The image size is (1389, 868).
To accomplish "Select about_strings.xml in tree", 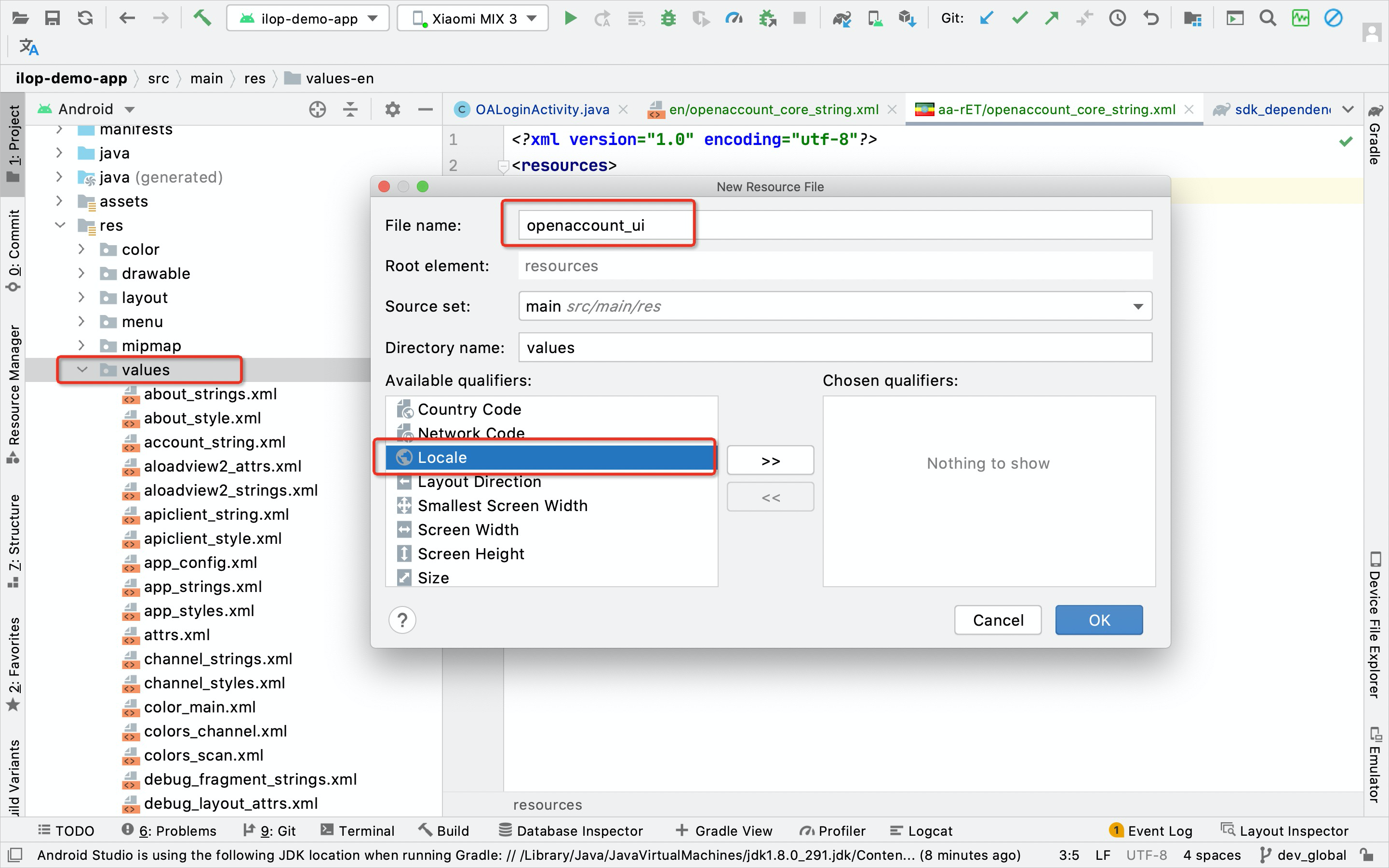I will 210,394.
